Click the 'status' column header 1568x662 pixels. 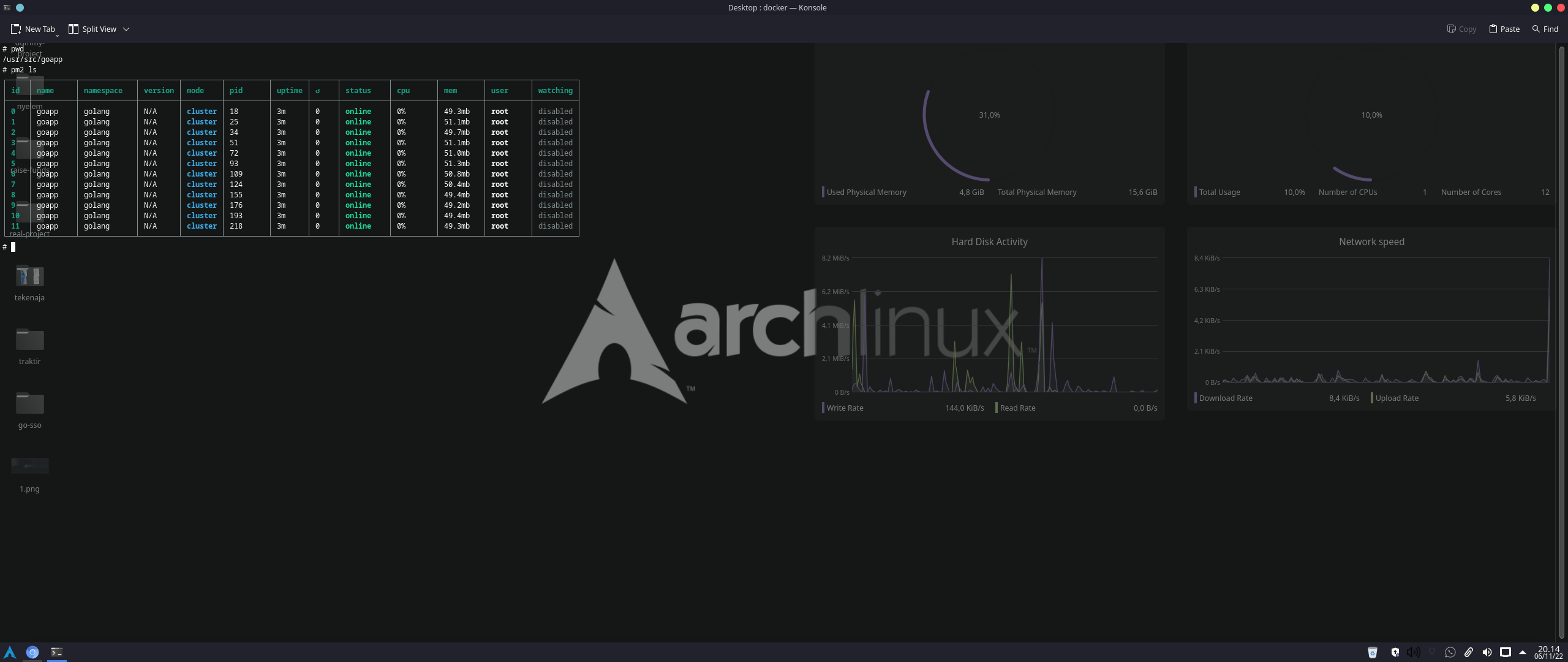358,91
